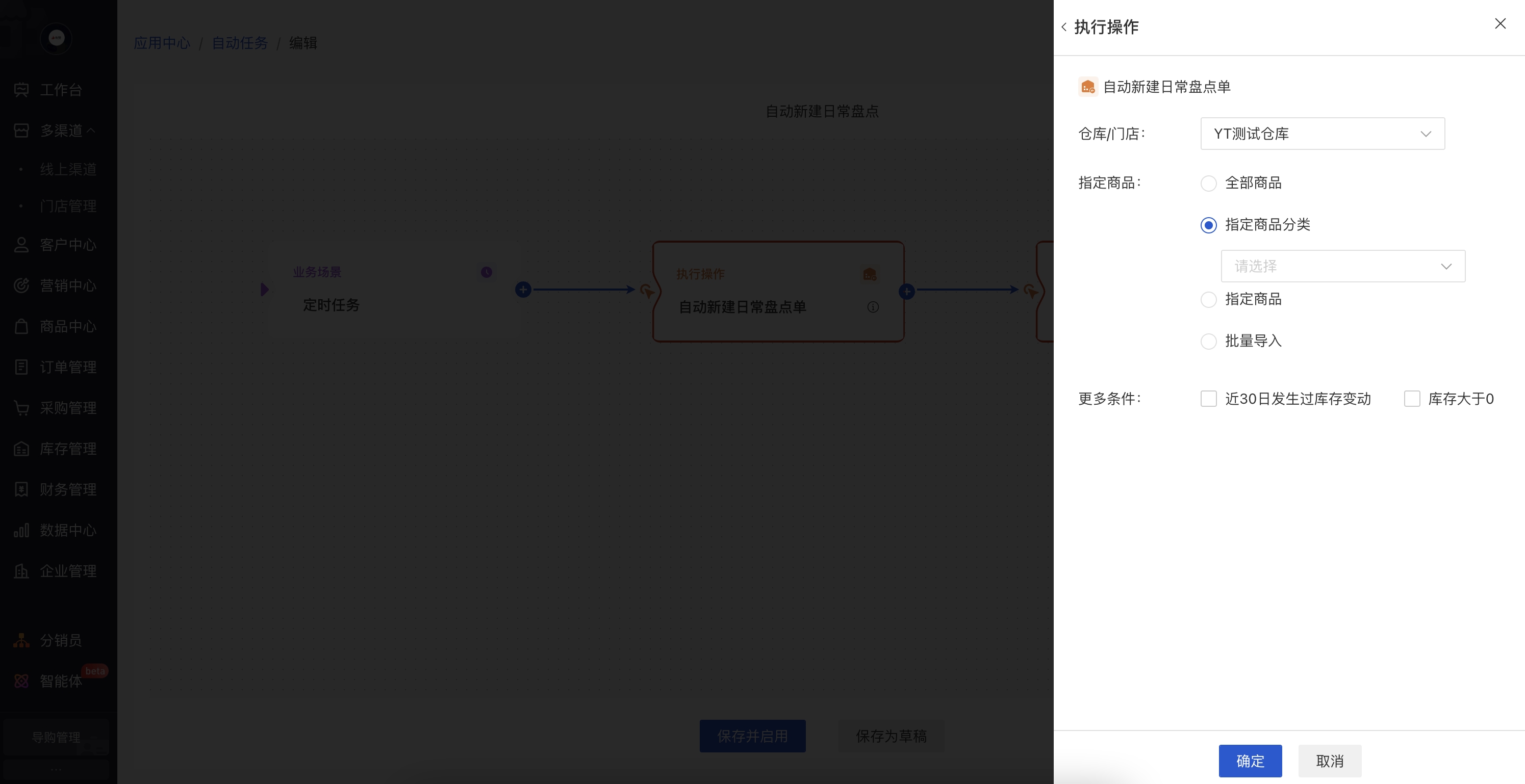Click the 分销员 sidebar icon

click(21, 640)
